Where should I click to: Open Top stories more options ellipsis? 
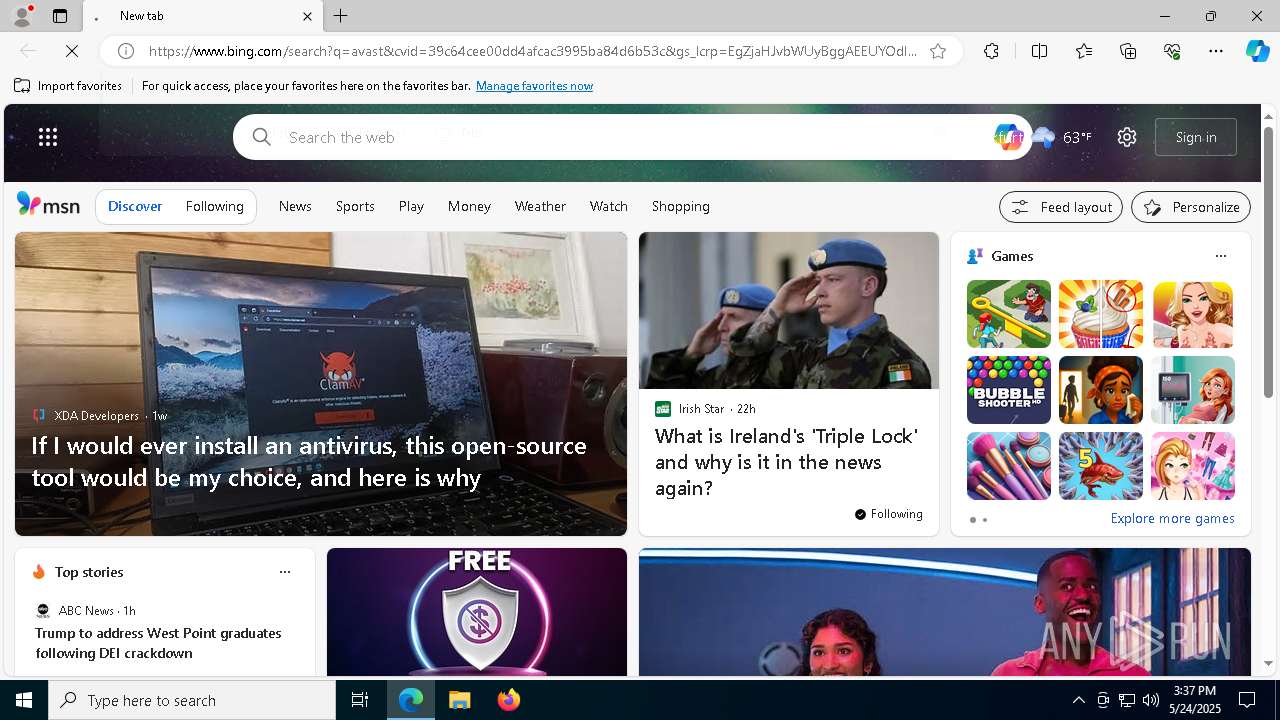(x=285, y=572)
